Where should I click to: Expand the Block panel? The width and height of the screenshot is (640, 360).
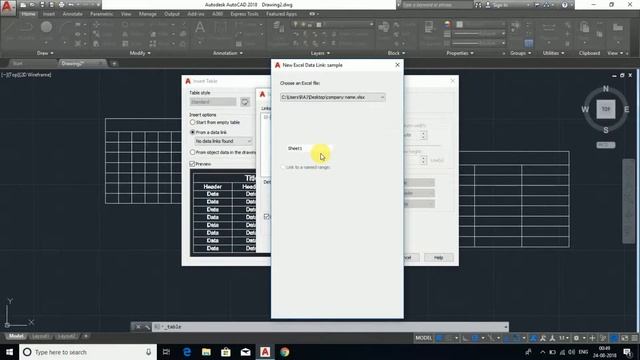tap(396, 53)
